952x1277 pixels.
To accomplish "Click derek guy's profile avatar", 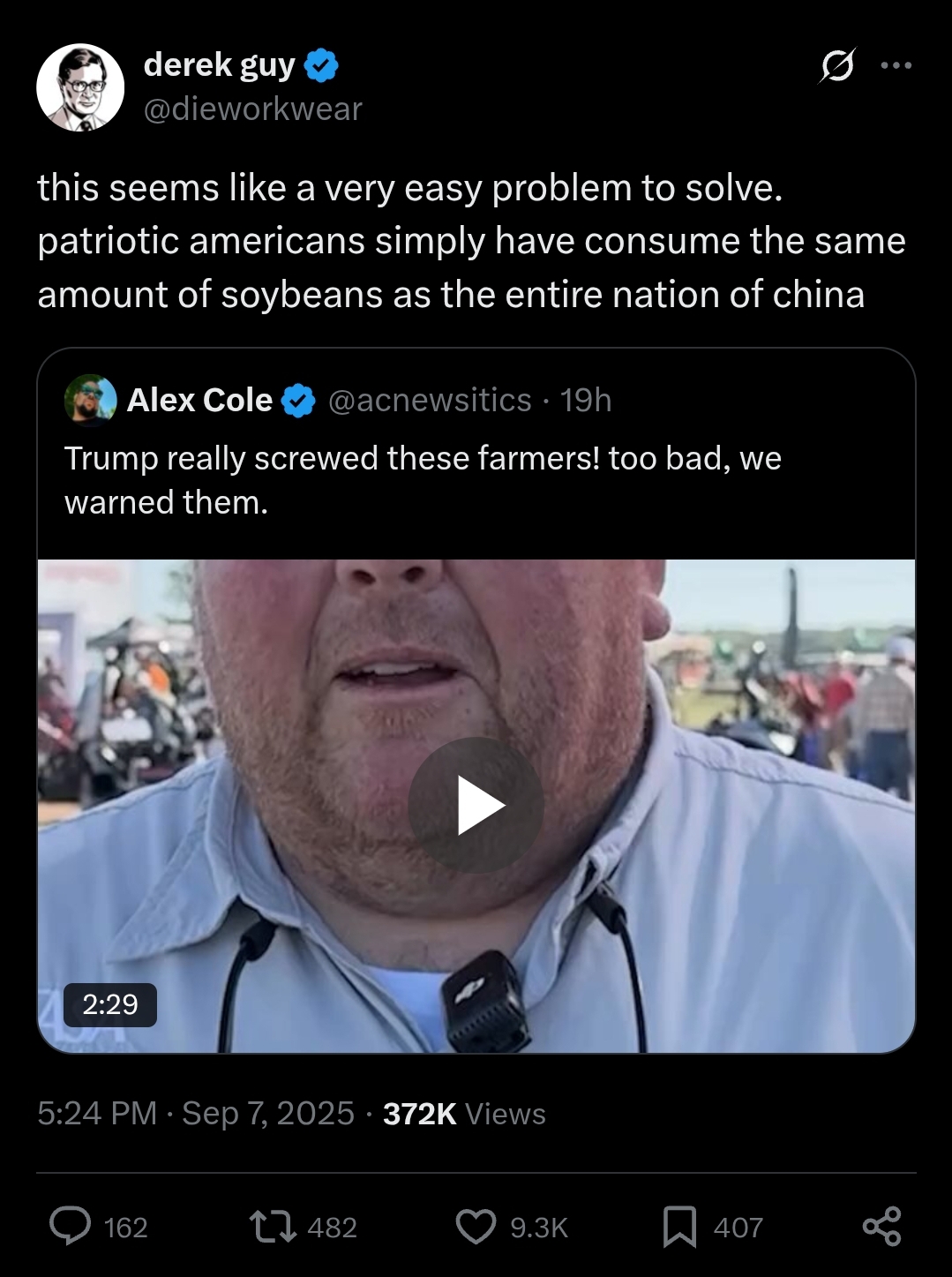I will (x=79, y=86).
